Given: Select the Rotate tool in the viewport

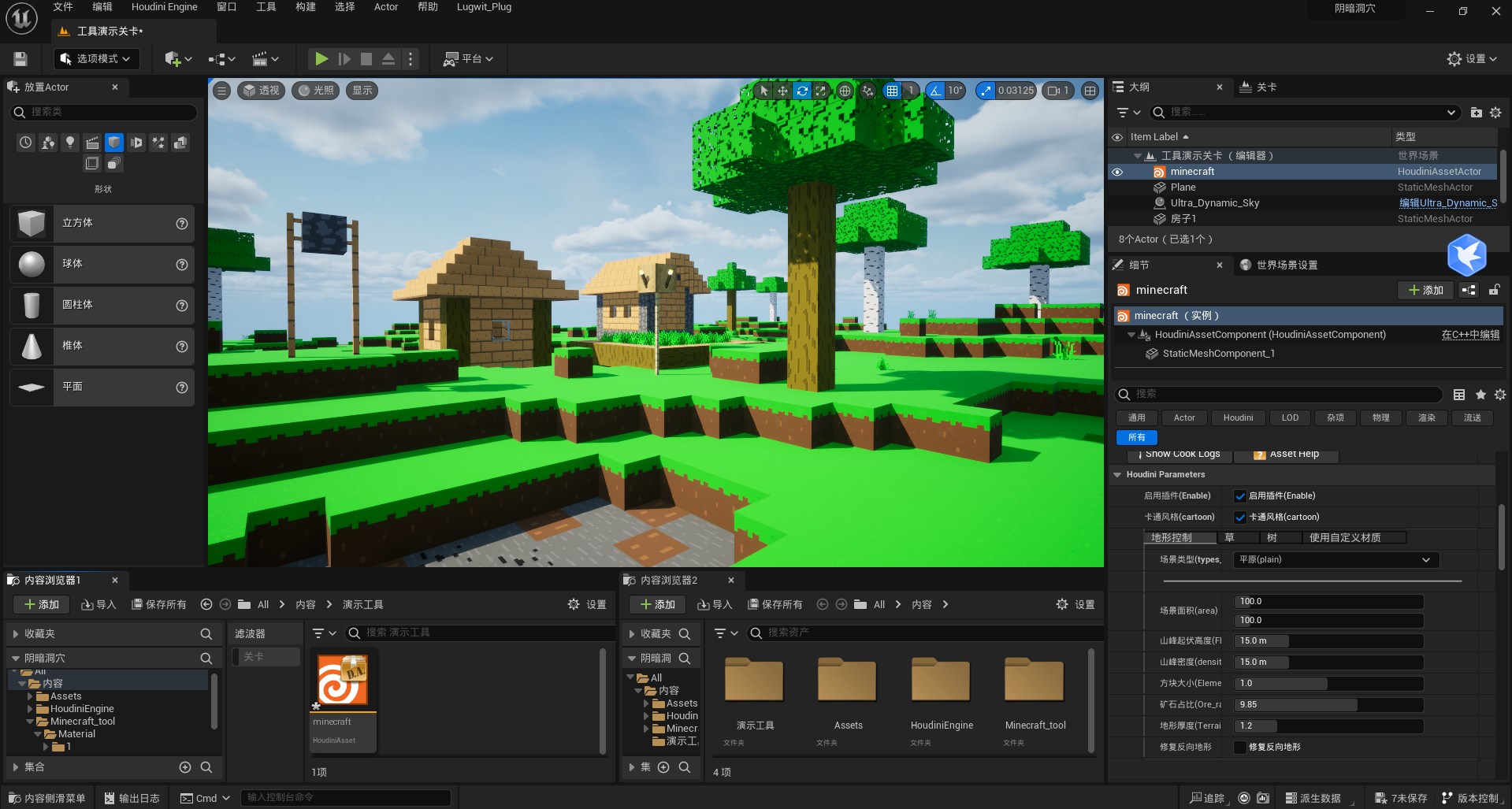Looking at the screenshot, I should click(x=802, y=91).
